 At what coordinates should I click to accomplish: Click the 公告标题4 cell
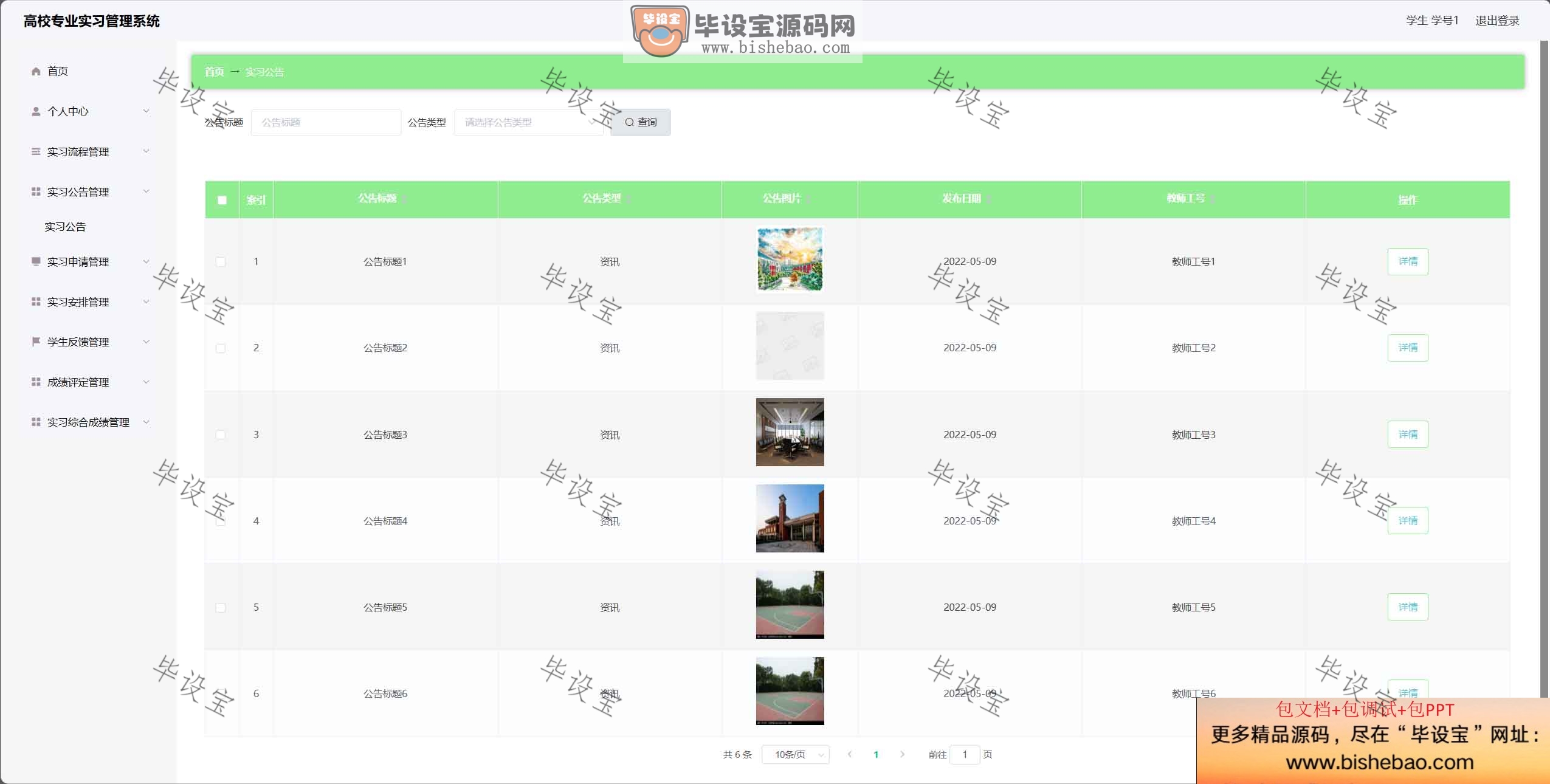point(385,521)
